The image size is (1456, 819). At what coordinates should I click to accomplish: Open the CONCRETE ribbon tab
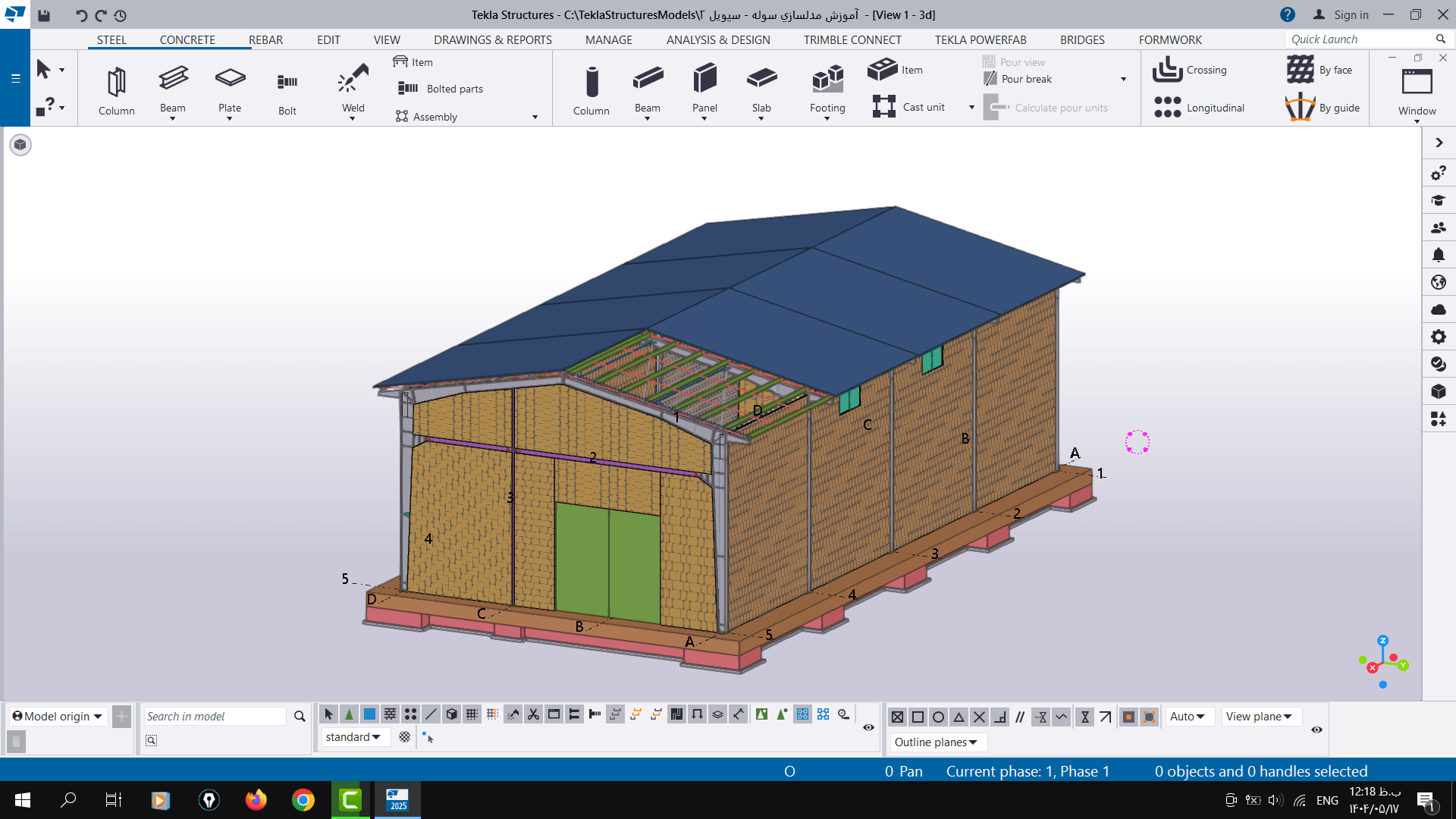point(187,39)
